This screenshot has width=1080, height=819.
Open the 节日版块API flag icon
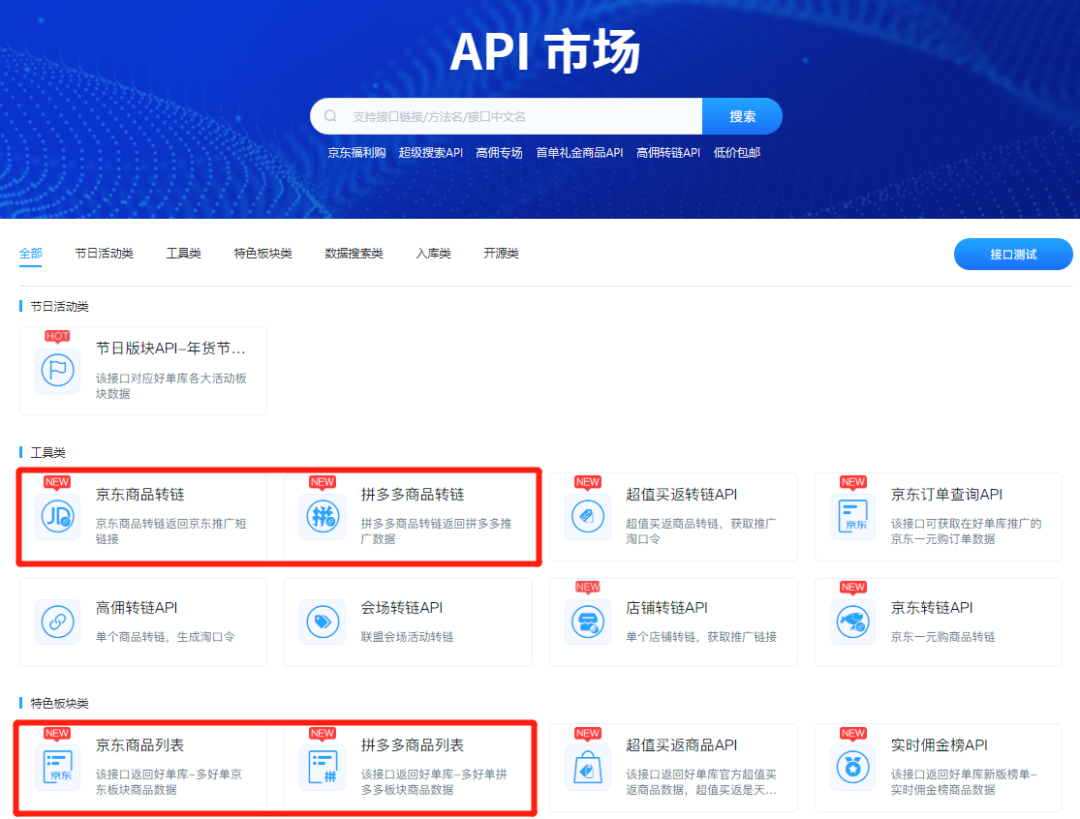tap(58, 371)
